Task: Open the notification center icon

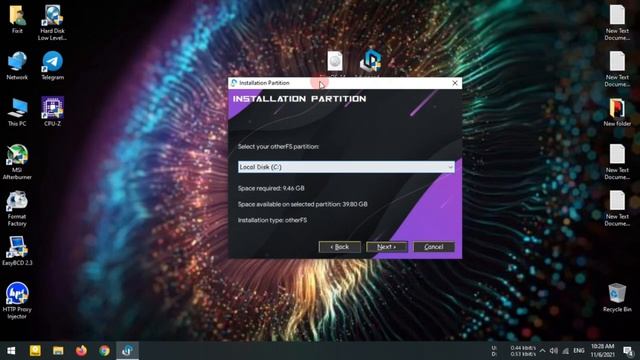Action: click(x=629, y=351)
